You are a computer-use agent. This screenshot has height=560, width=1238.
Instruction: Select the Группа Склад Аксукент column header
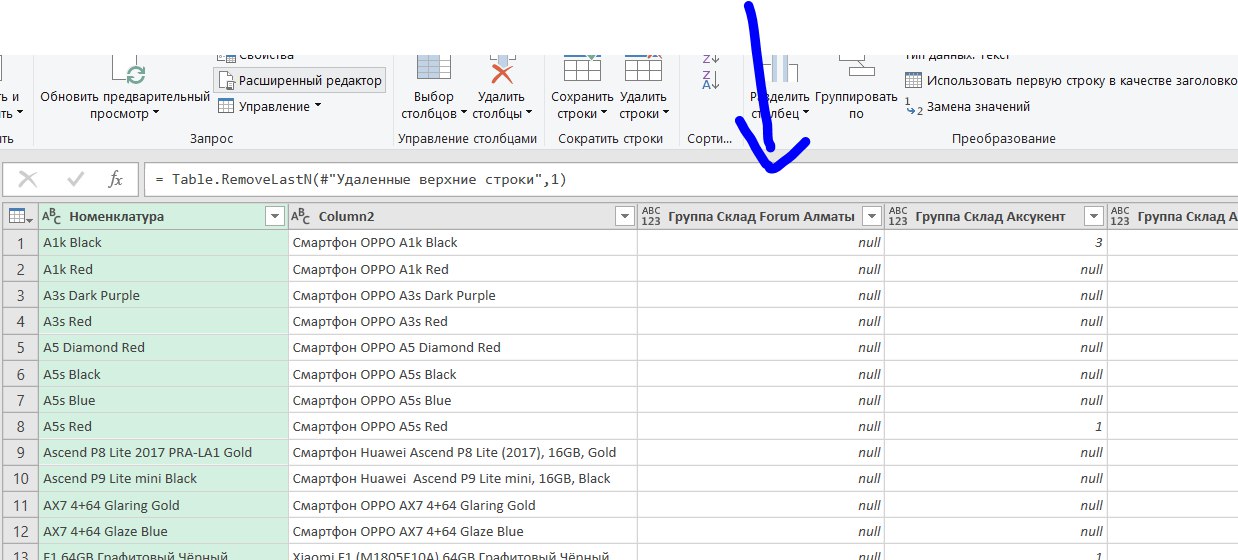tap(996, 216)
